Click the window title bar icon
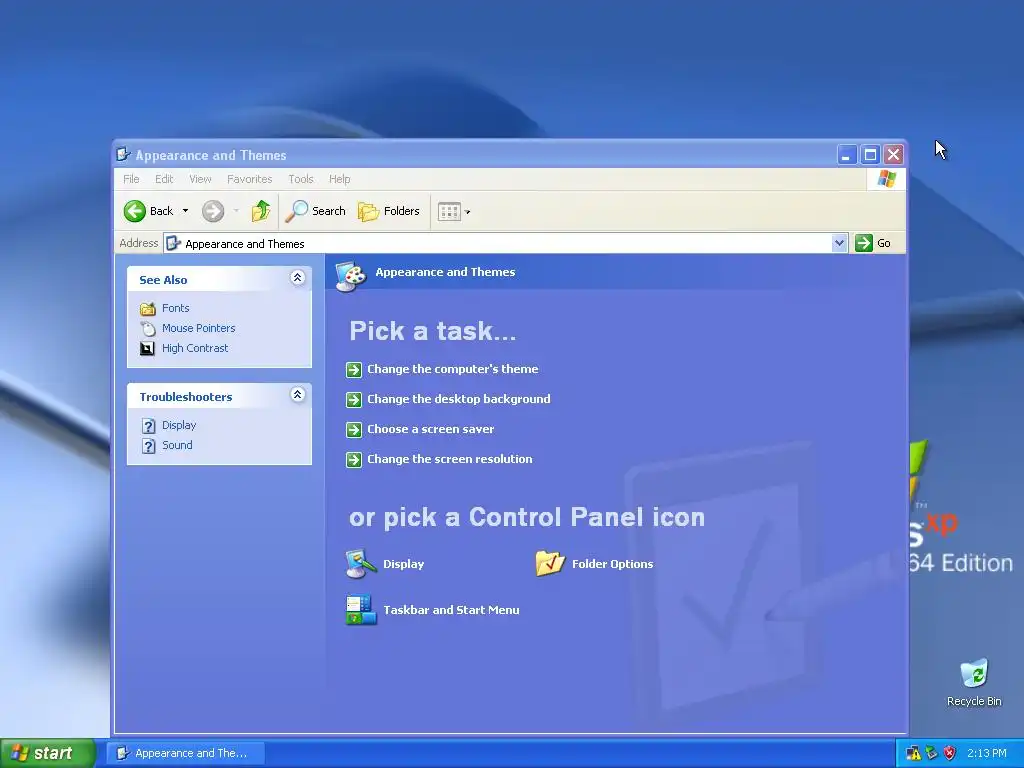This screenshot has width=1024, height=768. tap(123, 155)
